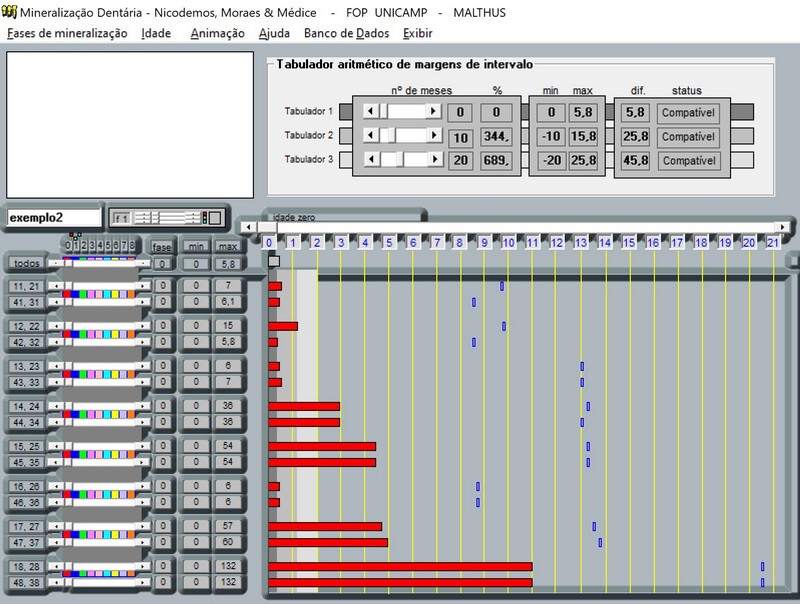
Task: Click right arrow of Tabulador 1 months scrollbar
Action: point(433,112)
